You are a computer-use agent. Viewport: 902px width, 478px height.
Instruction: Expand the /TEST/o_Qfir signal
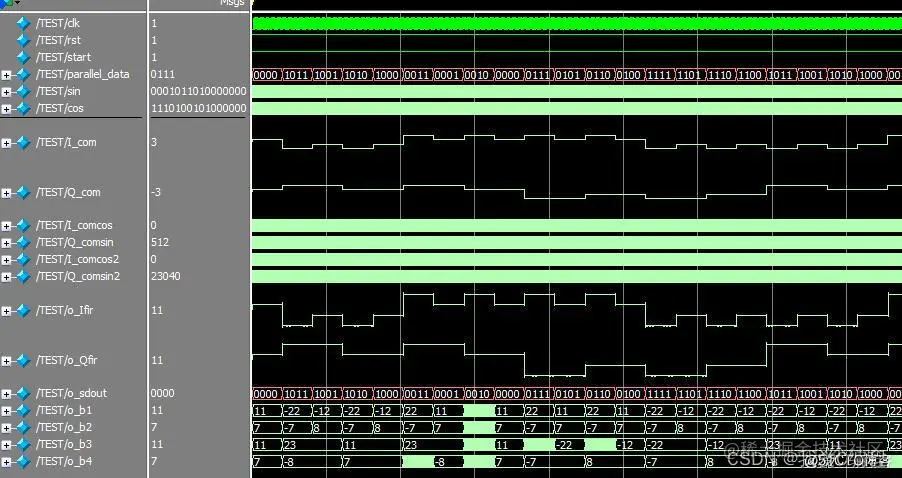click(x=6, y=361)
